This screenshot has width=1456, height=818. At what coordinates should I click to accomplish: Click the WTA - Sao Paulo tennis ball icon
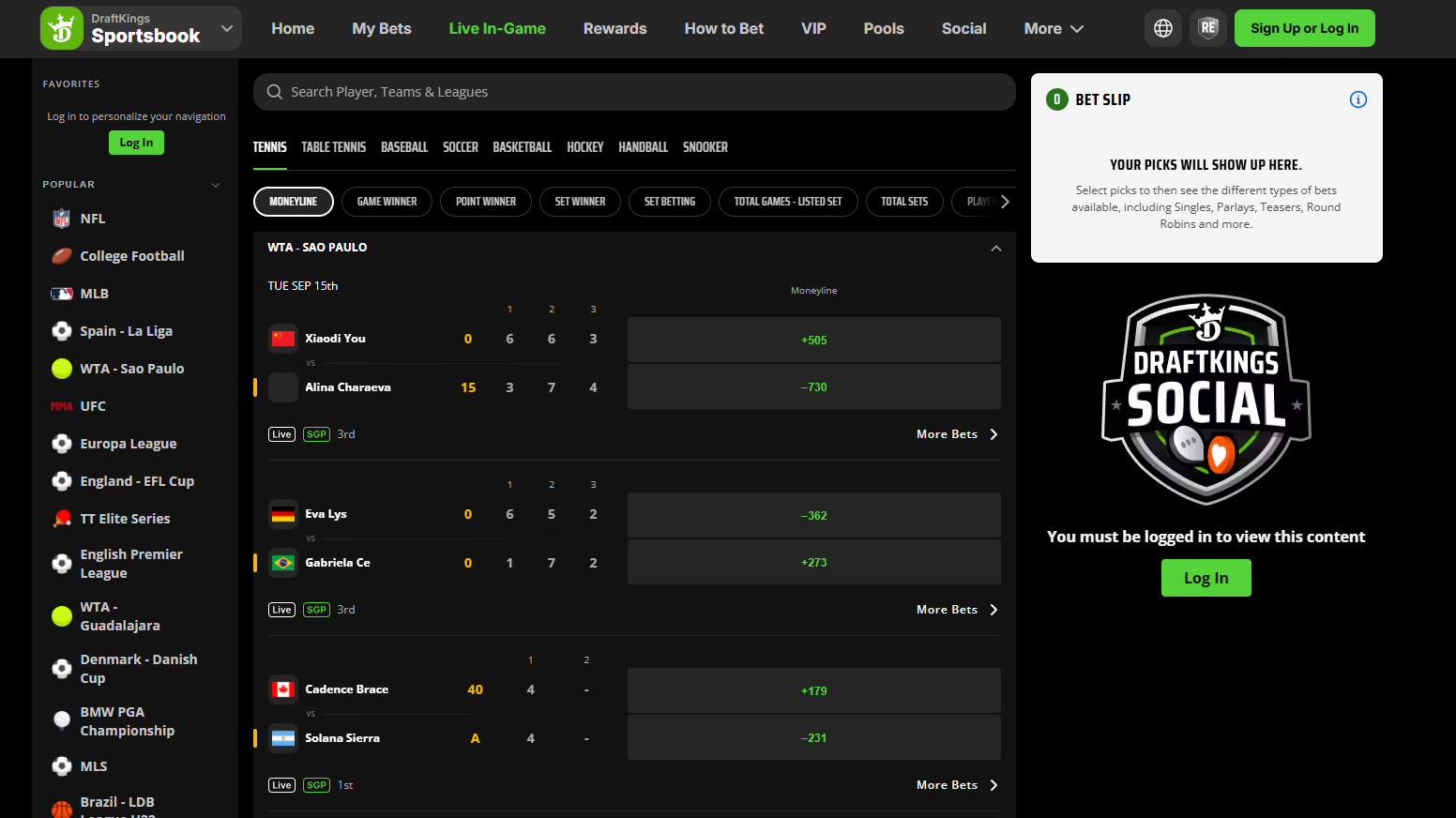click(x=62, y=369)
